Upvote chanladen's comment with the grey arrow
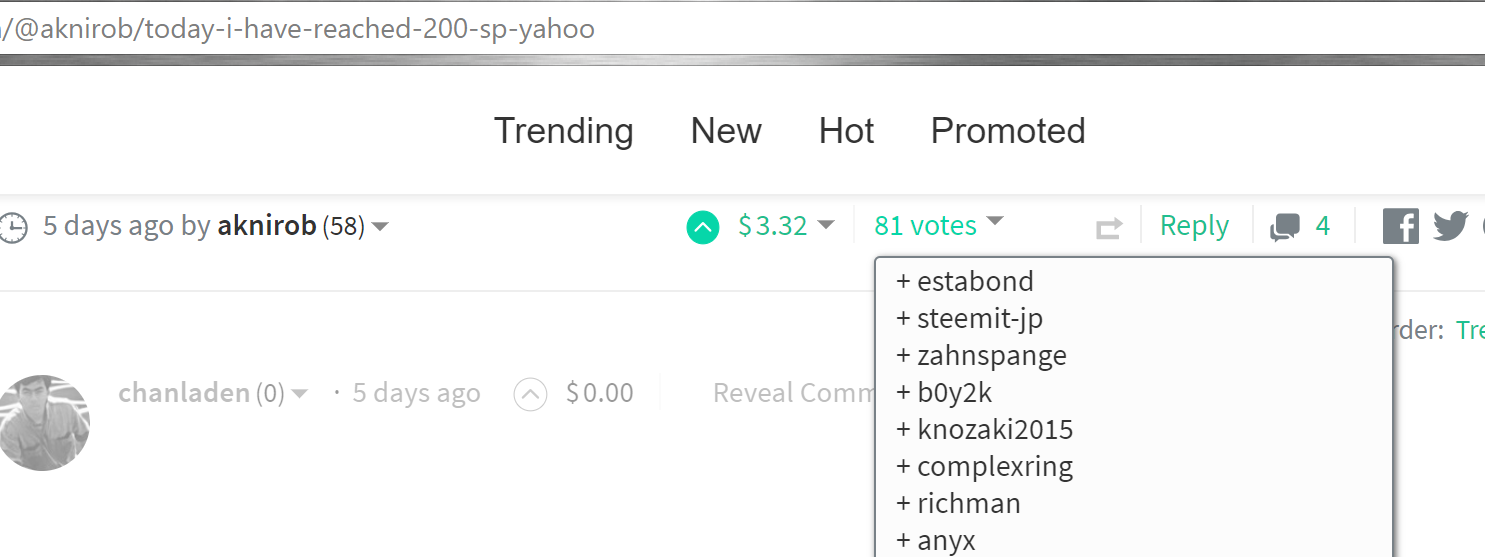 [x=530, y=395]
